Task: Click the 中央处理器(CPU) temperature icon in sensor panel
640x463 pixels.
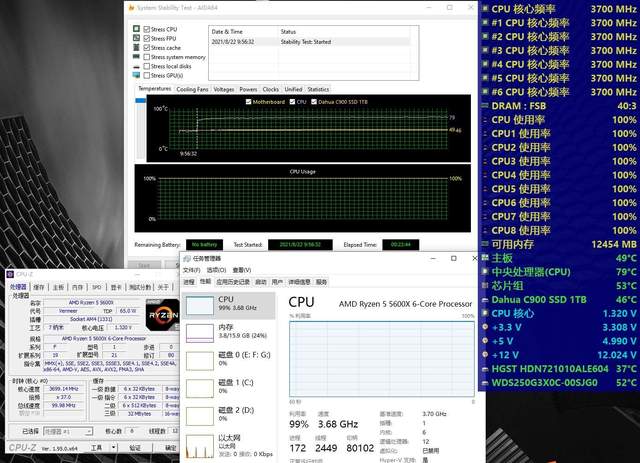Action: [485, 272]
